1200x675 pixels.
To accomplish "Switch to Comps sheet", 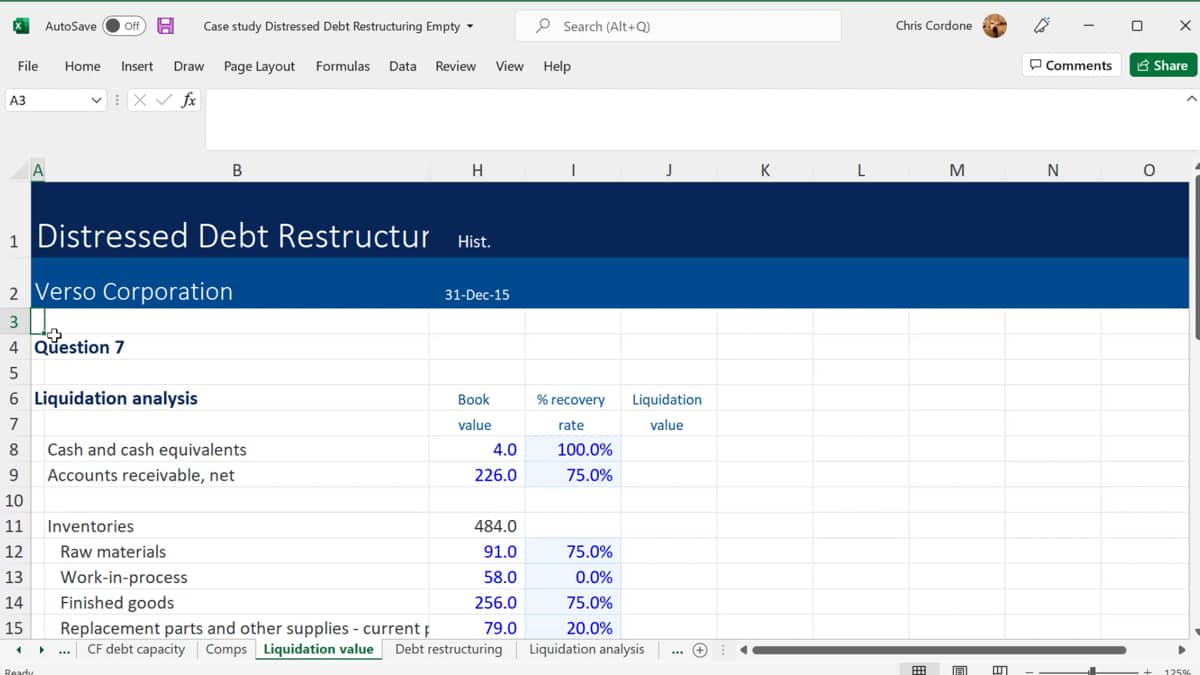I will click(226, 649).
